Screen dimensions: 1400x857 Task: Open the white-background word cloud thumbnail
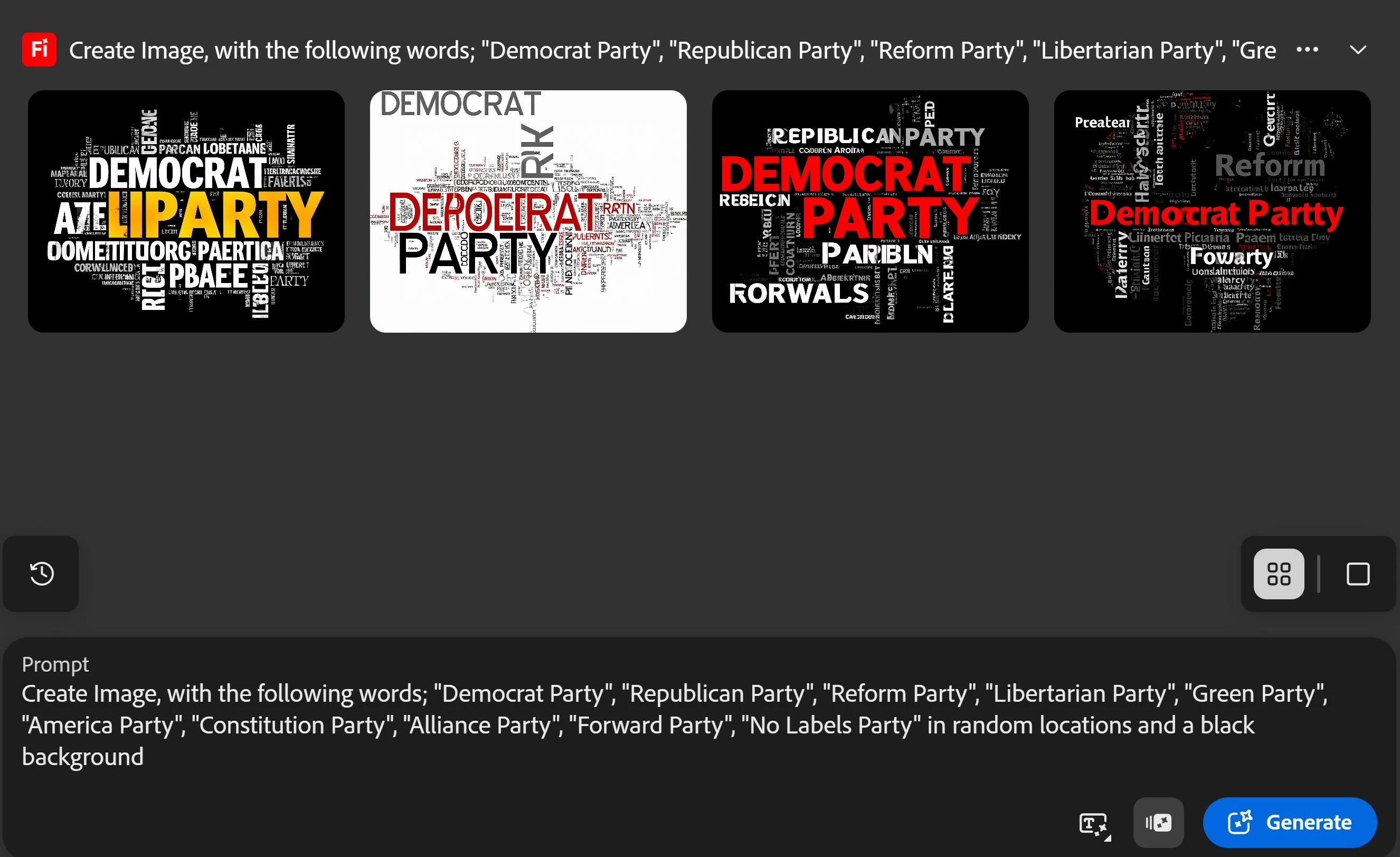pos(528,211)
